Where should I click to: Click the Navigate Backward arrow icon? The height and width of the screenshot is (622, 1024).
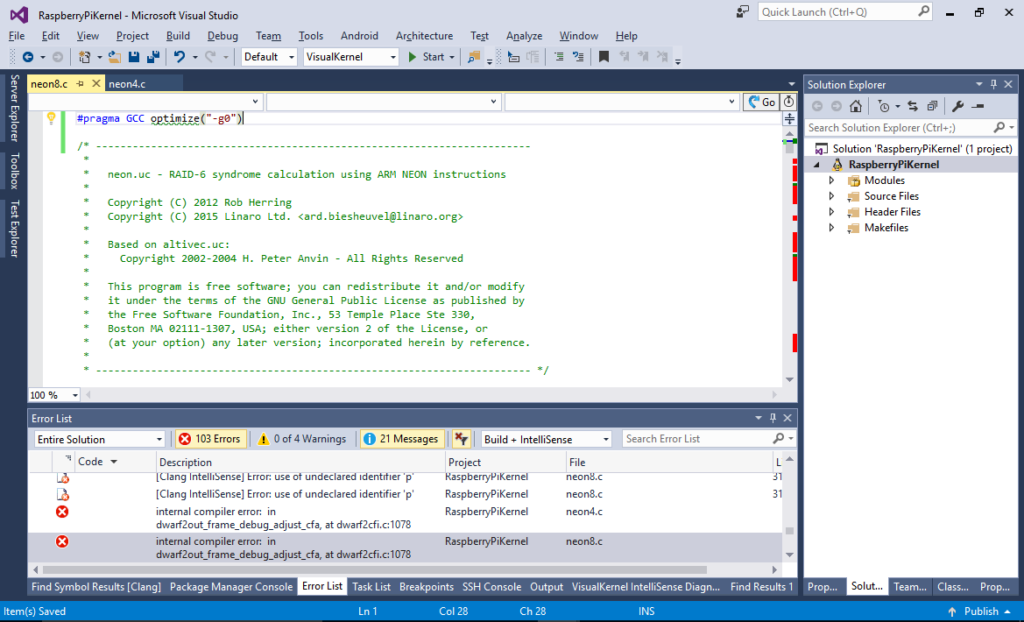28,56
